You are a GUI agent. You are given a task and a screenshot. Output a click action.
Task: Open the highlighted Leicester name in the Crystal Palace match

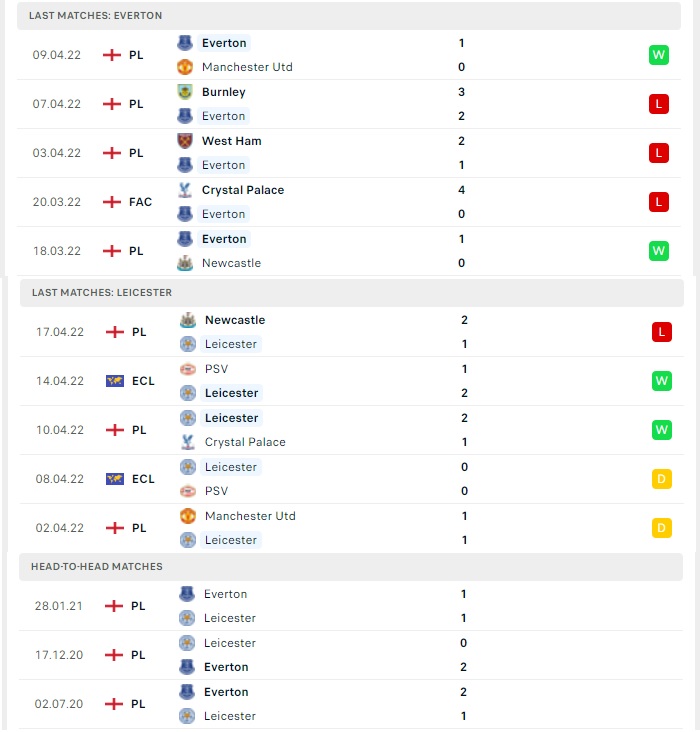click(232, 418)
